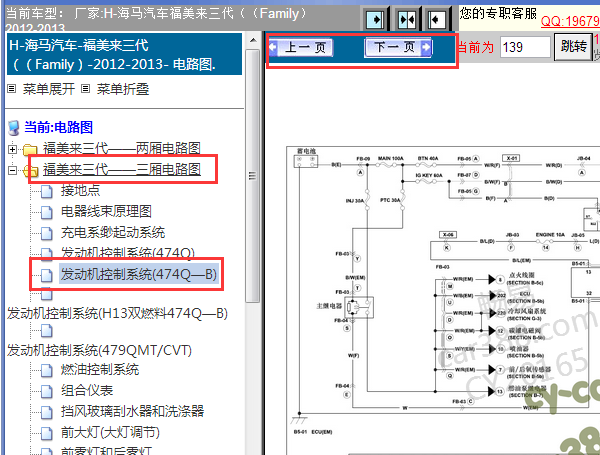Click document icon above 发动机控制系统(H13双燃料474Q—B)
The width and height of the screenshot is (600, 455).
click(x=47, y=294)
